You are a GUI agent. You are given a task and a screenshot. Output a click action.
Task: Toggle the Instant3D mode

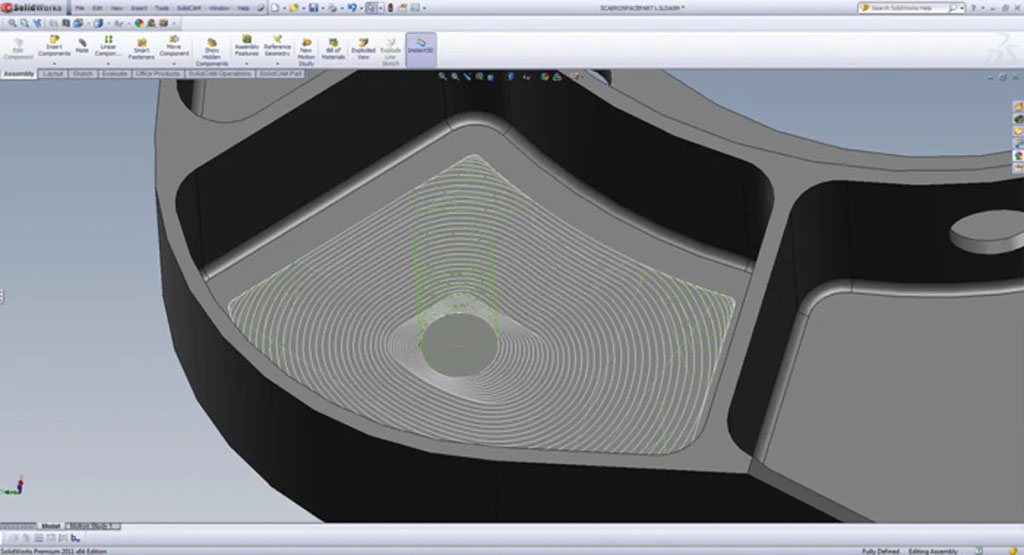point(421,46)
